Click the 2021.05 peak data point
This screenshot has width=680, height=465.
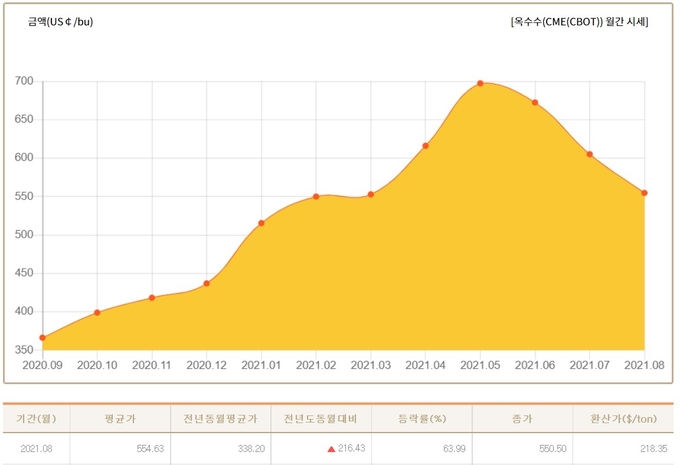(x=480, y=83)
